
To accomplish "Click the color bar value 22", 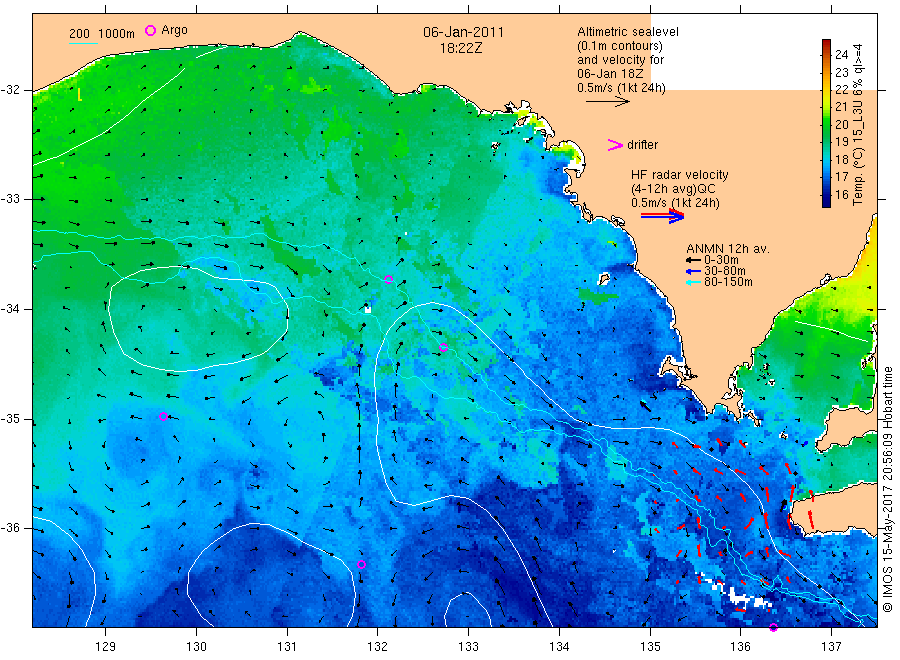I will pyautogui.click(x=841, y=90).
